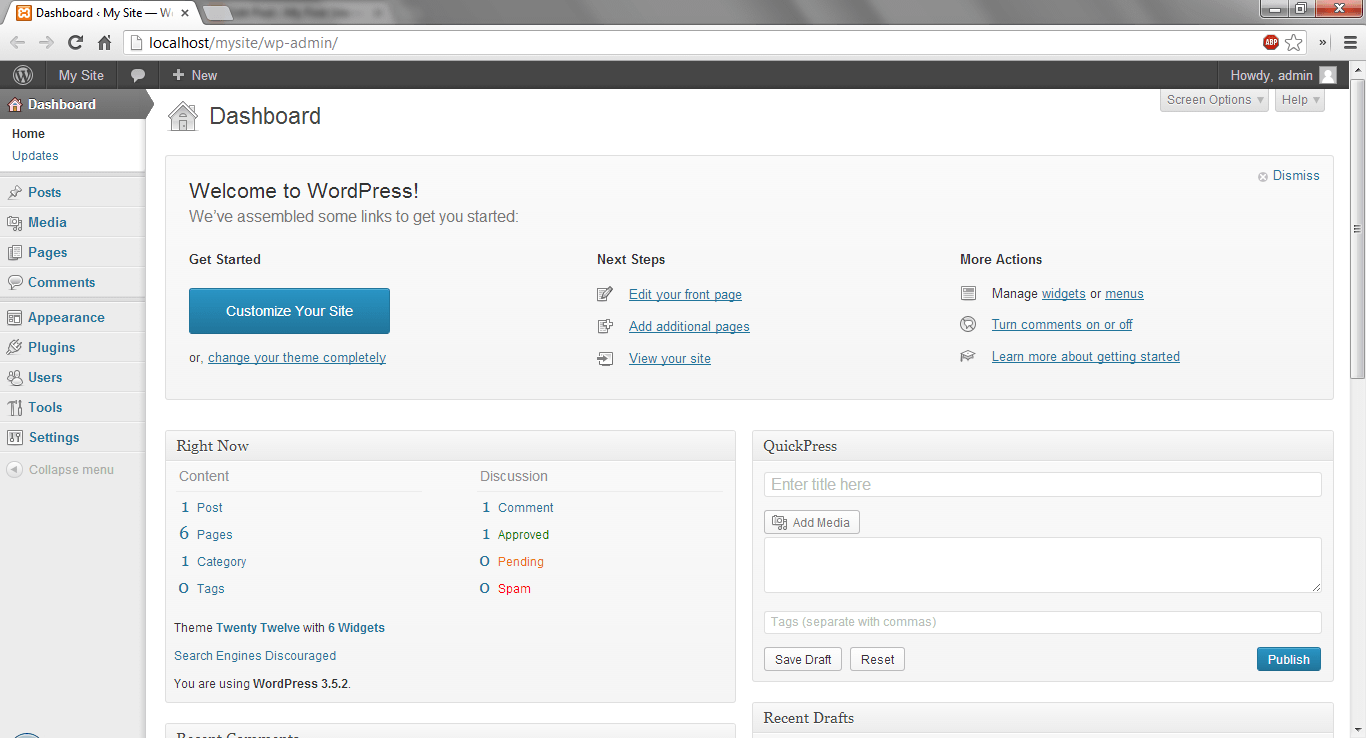Click Save Draft in QuickPress
The image size is (1366, 738).
803,659
